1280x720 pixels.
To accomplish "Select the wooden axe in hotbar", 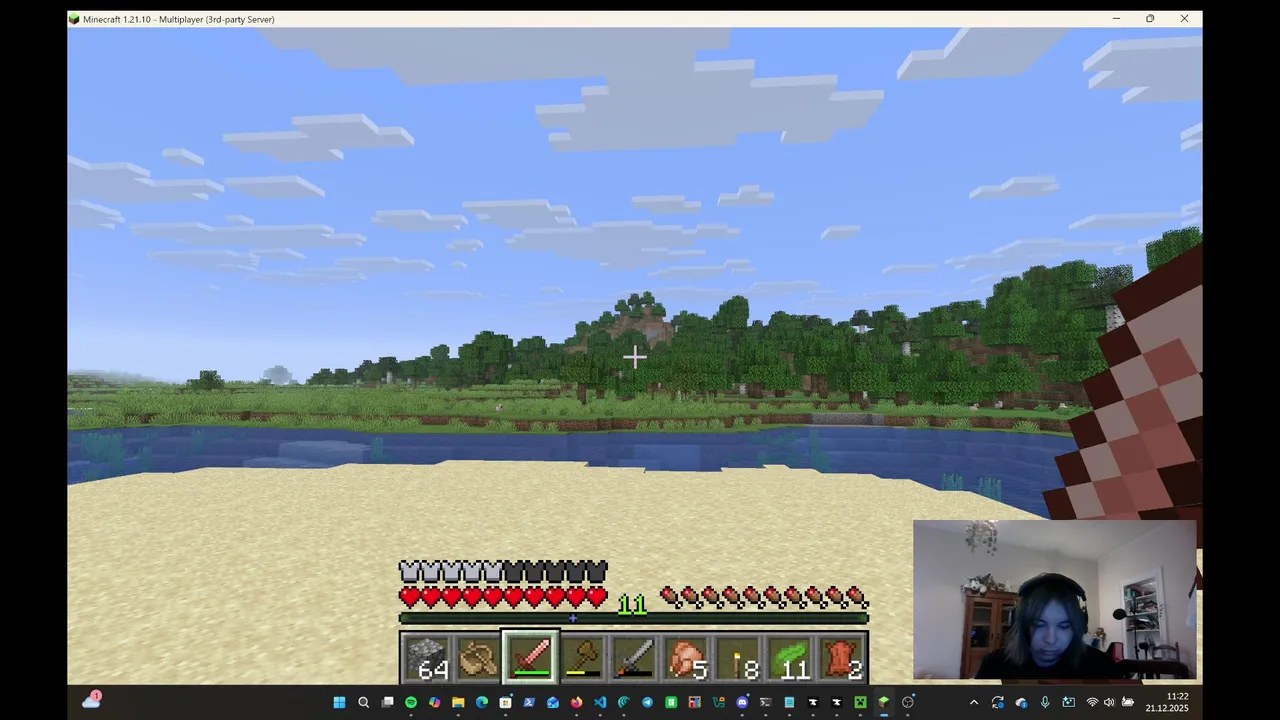I will (582, 658).
